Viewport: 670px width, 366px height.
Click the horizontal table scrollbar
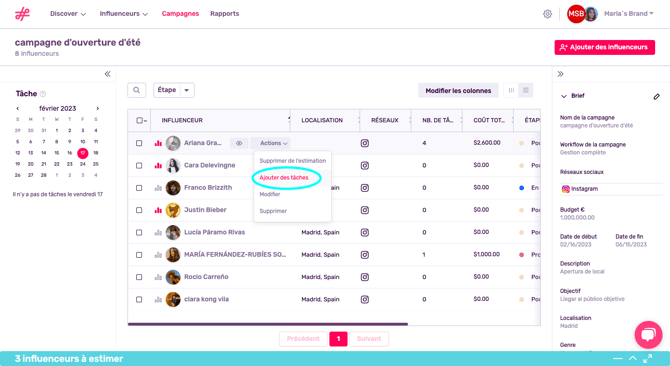[268, 324]
